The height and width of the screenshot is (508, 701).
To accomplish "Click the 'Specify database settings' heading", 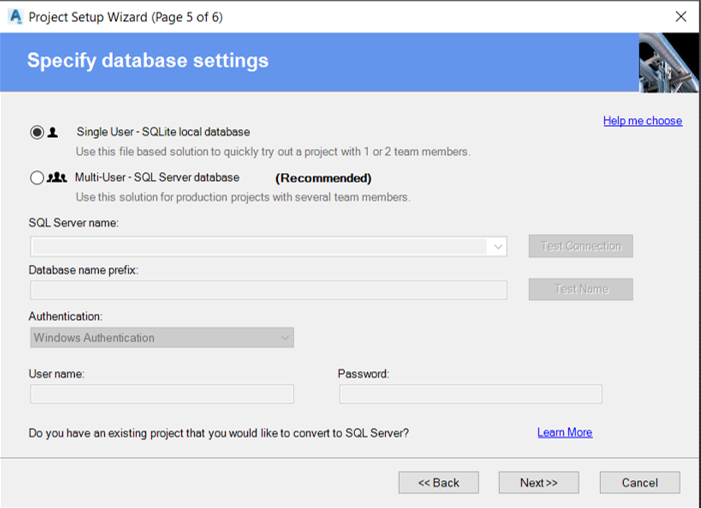I will 148,60.
